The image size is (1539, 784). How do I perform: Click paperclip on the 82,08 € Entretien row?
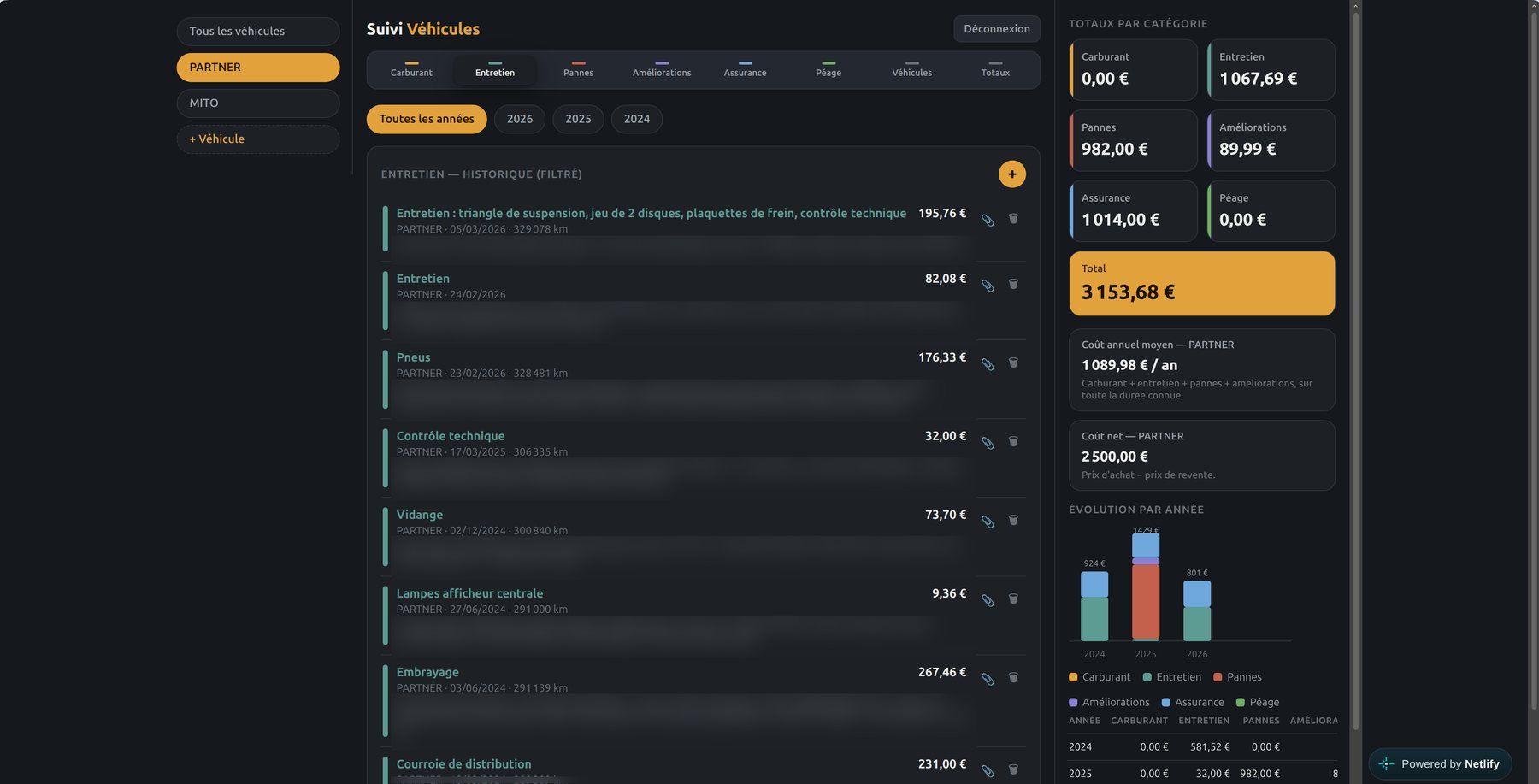[988, 286]
